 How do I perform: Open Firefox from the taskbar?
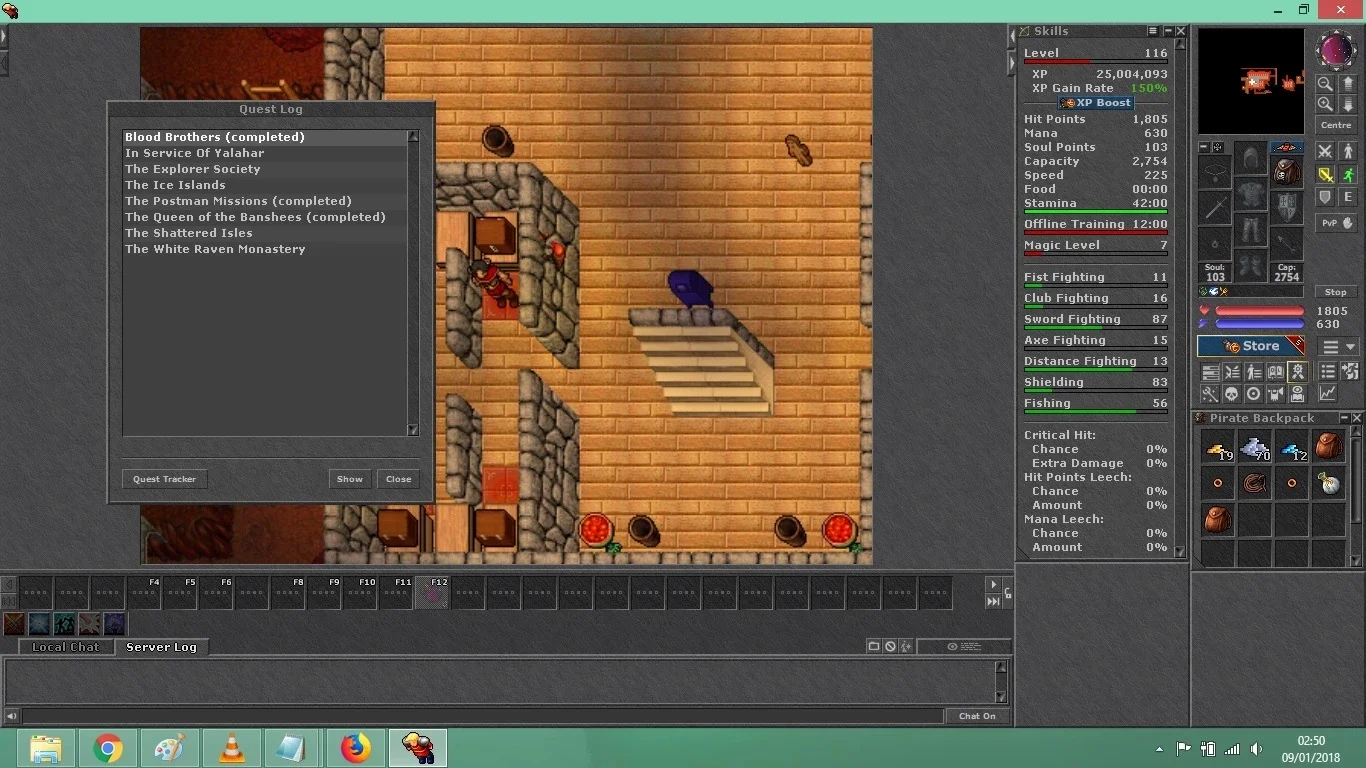tap(355, 748)
